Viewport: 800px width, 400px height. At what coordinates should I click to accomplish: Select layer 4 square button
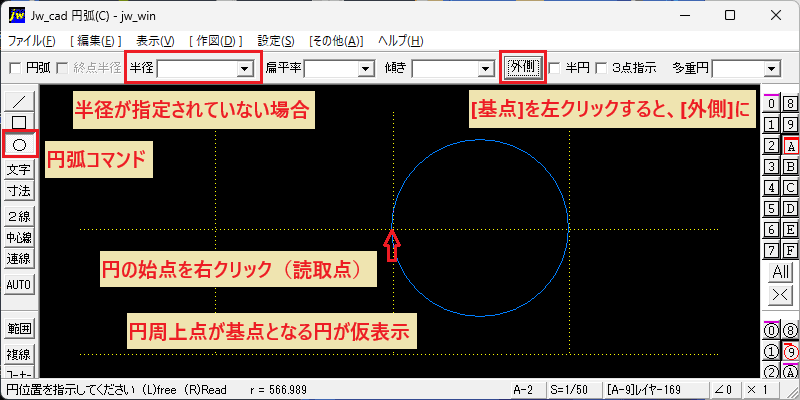771,188
